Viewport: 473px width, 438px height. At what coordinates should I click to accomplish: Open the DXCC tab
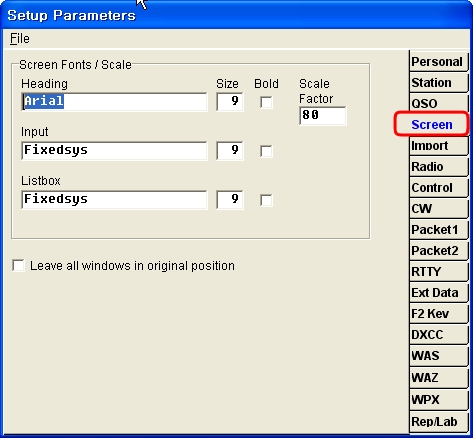pyautogui.click(x=439, y=335)
